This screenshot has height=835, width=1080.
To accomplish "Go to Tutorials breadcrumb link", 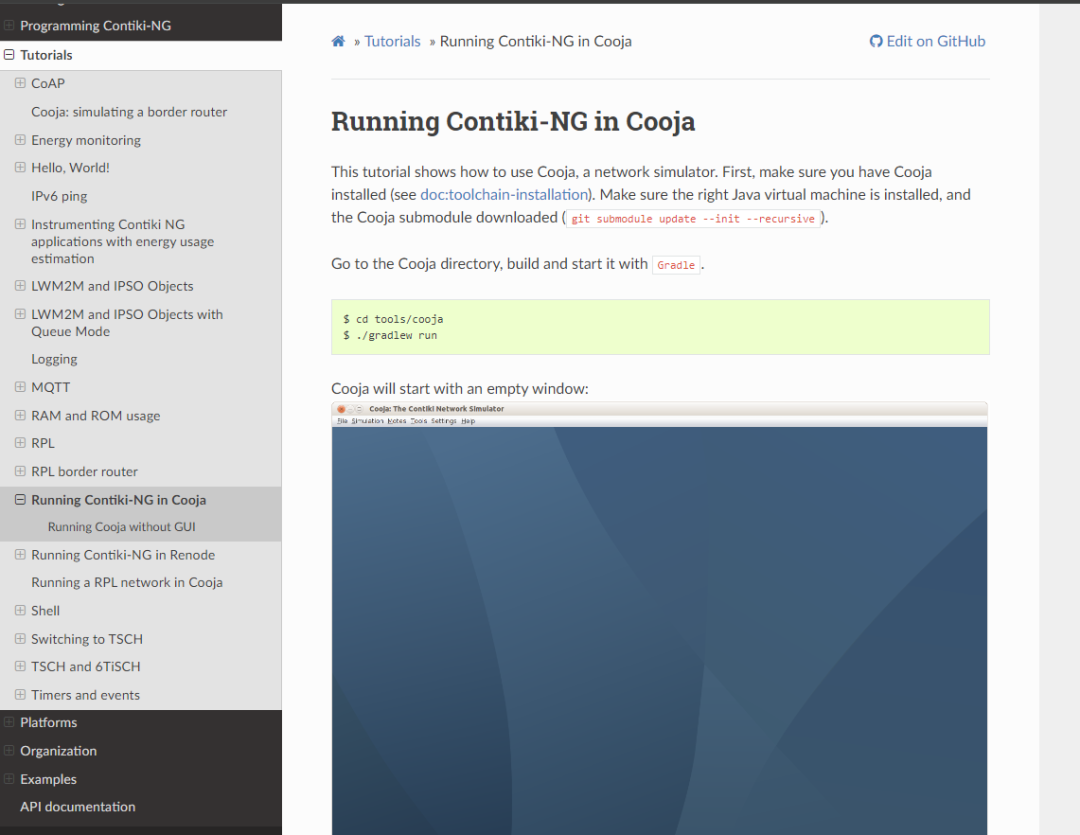I will pyautogui.click(x=392, y=41).
